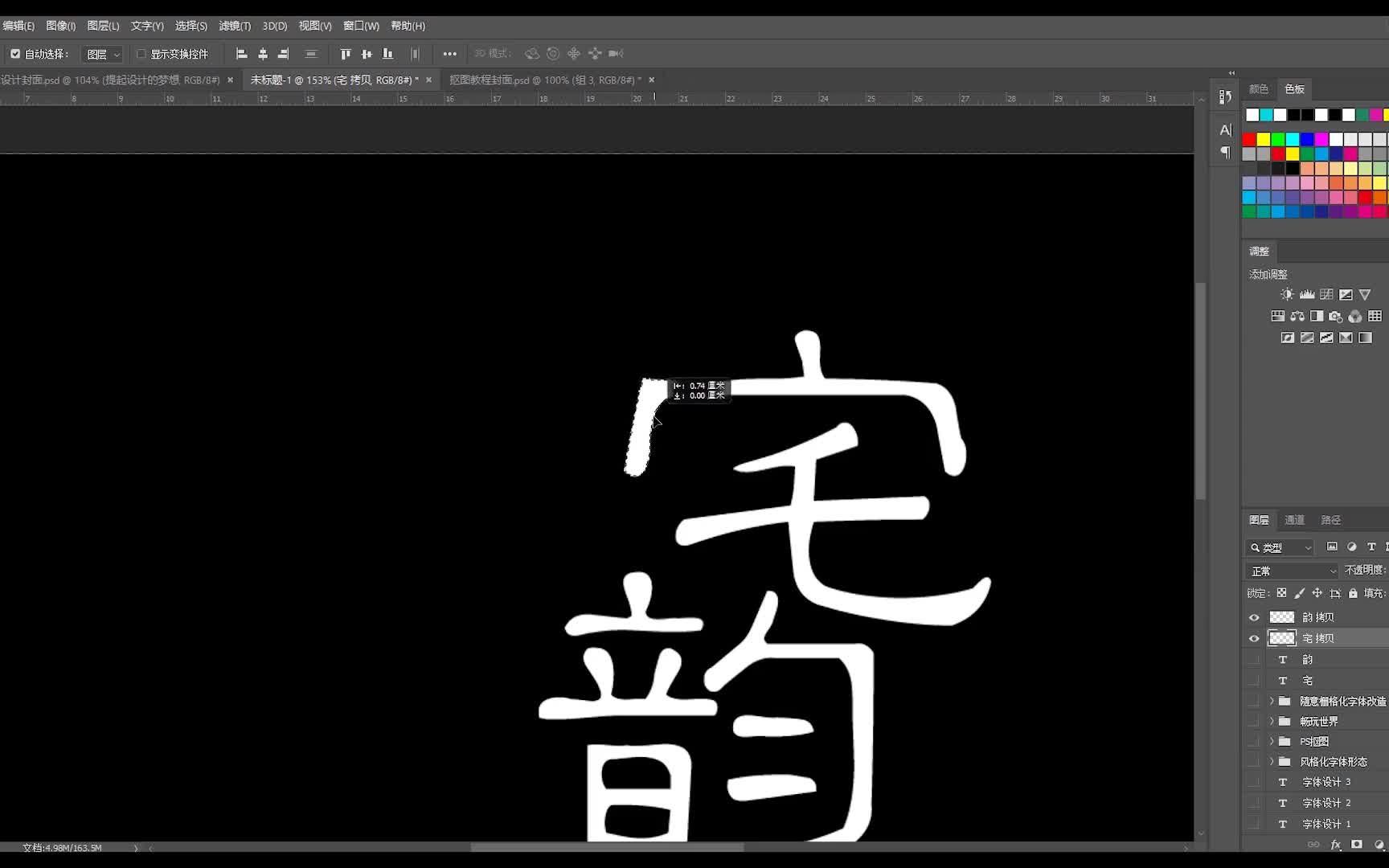Filter layers by pixel type

(1332, 547)
